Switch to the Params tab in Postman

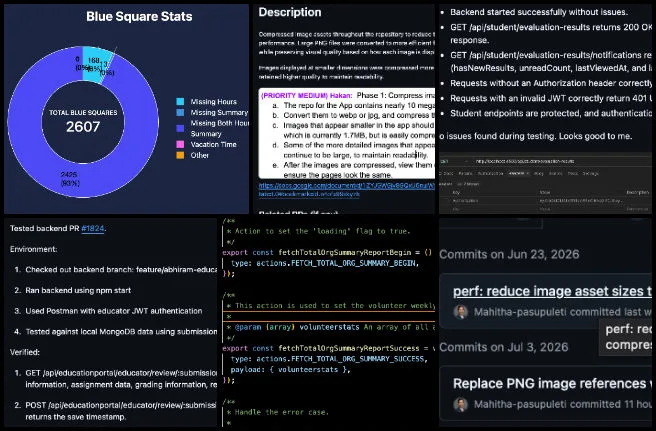coord(465,173)
